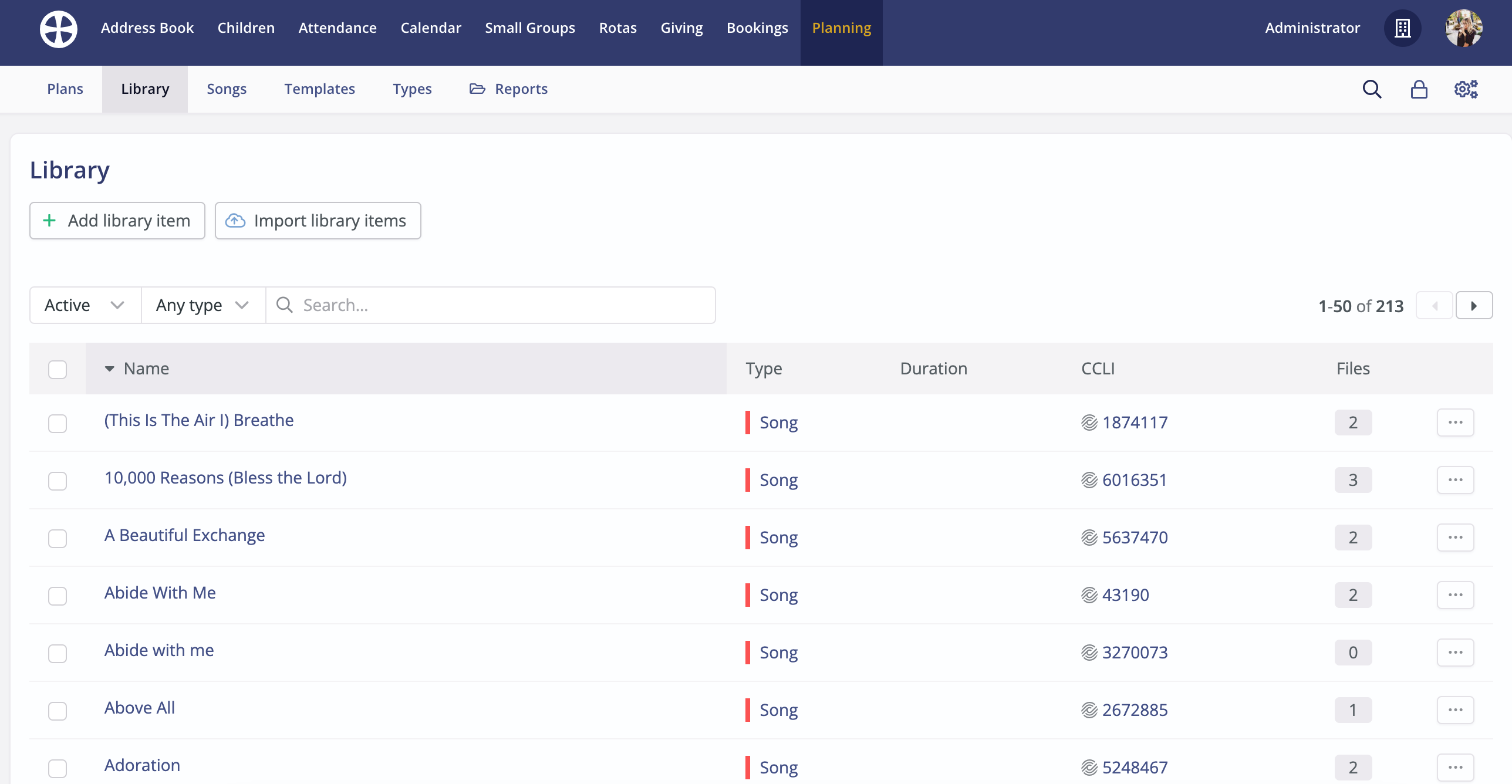
Task: Check the box for Abide With Me
Action: tap(58, 596)
